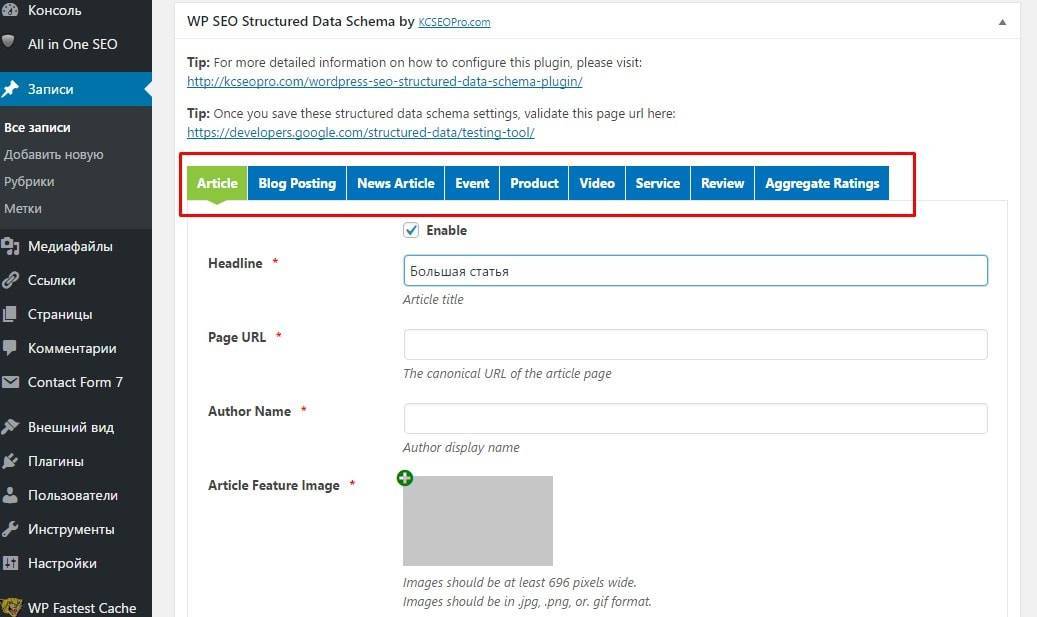The image size is (1037, 617).
Task: Open the Google structured-data testing tool link
Action: (360, 132)
